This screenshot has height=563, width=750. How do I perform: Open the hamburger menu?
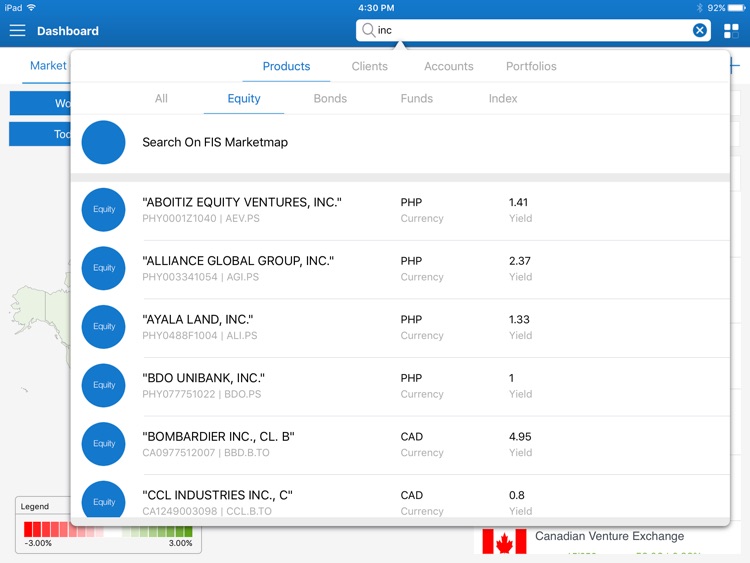coord(17,31)
